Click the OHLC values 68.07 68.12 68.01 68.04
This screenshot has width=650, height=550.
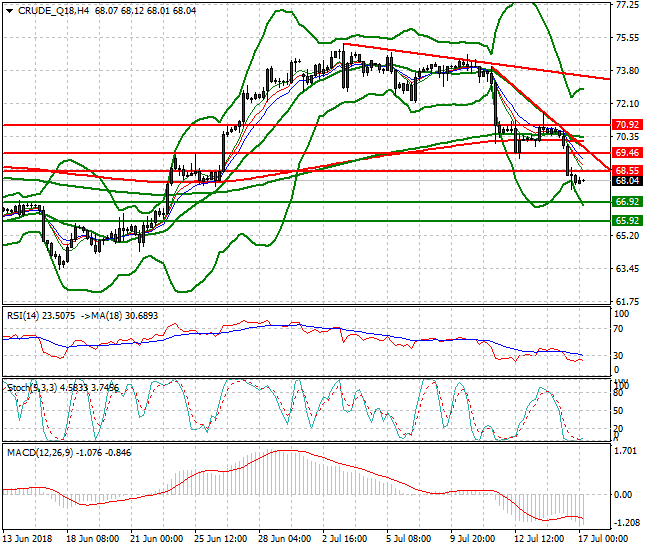[146, 11]
